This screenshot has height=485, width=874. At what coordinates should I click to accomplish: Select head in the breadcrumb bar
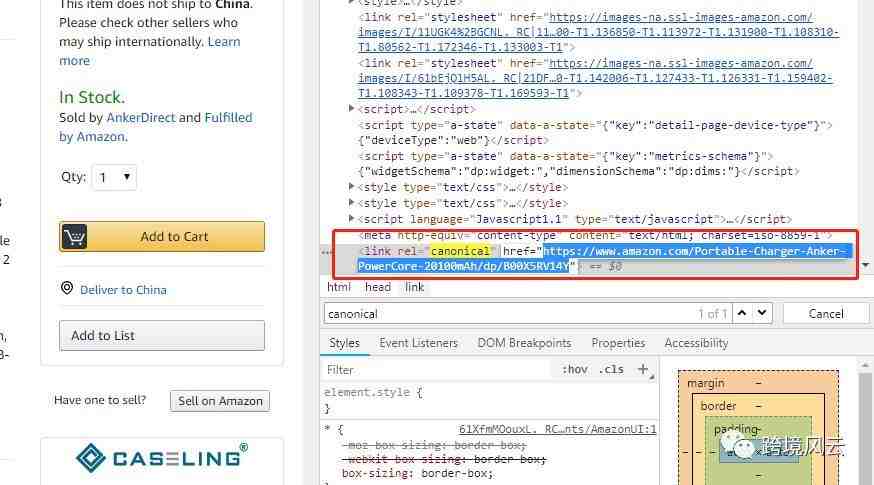[x=378, y=287]
